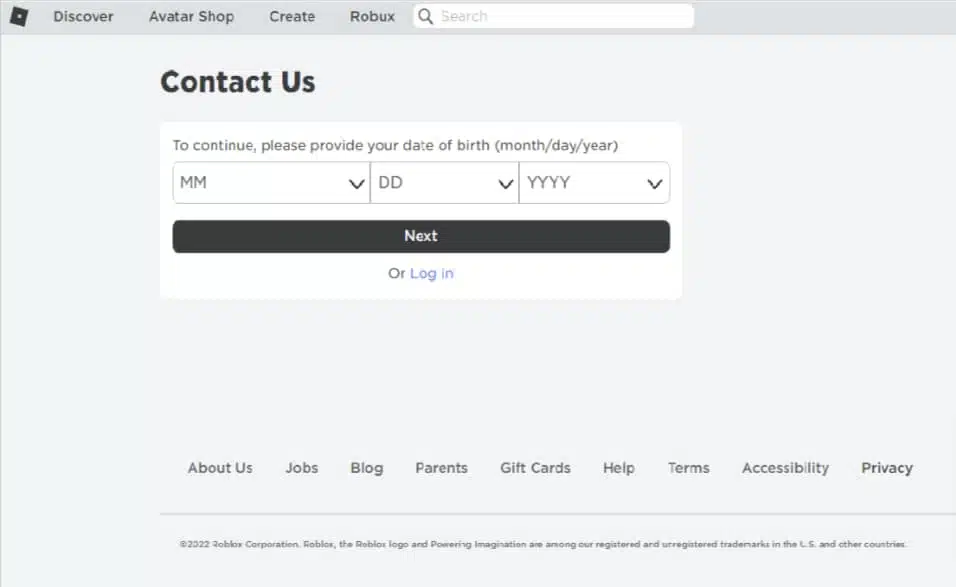
Task: Open the Discover page
Action: point(83,16)
